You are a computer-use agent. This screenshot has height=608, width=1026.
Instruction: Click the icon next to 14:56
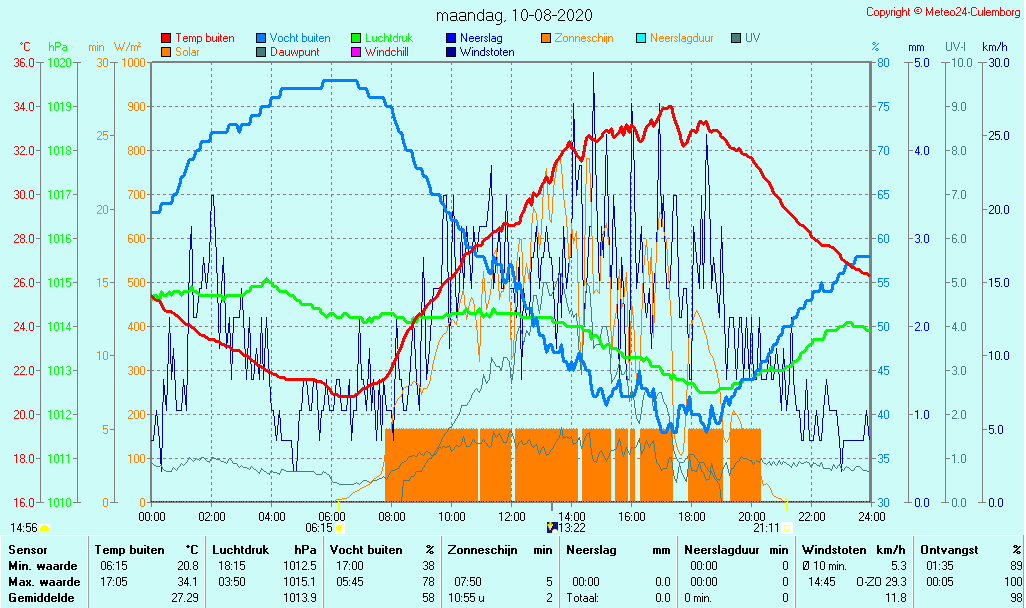pyautogui.click(x=44, y=527)
